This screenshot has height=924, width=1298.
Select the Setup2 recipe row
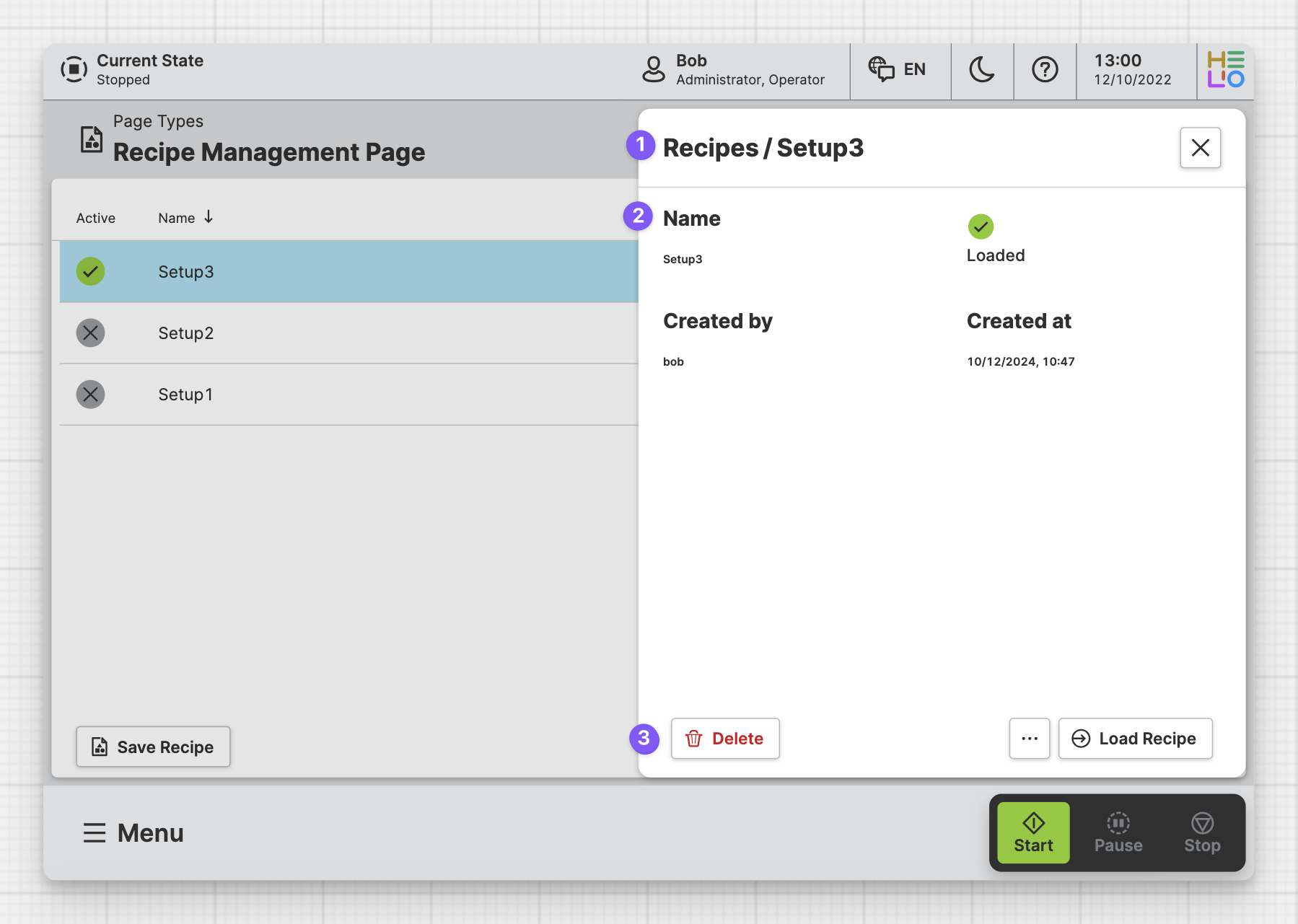(346, 333)
